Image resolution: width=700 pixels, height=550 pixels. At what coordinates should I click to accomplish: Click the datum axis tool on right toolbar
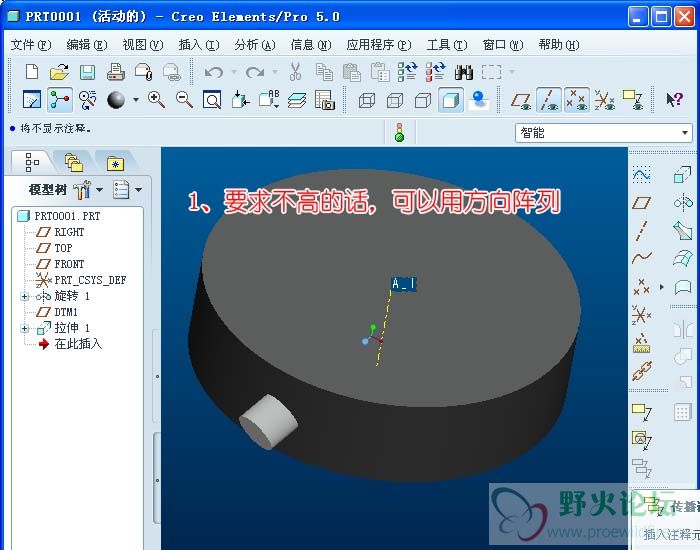click(642, 231)
